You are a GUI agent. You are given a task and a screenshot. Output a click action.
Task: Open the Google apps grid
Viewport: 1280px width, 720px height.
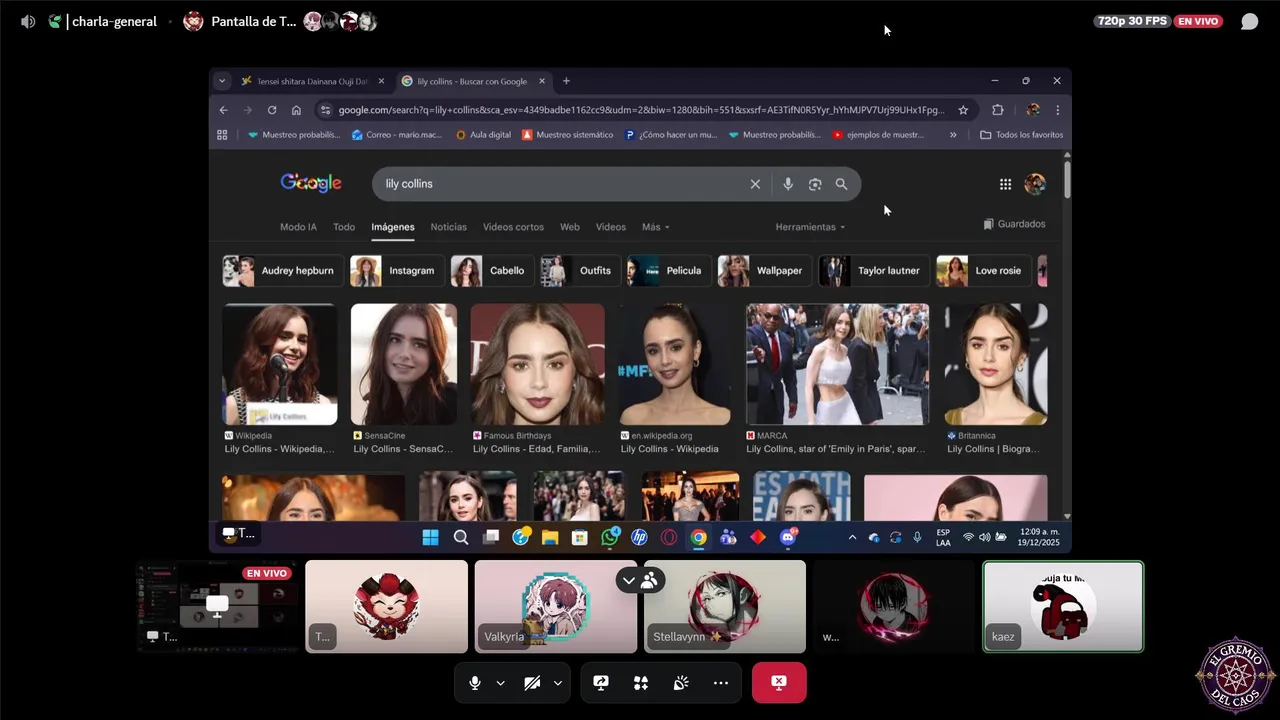click(1005, 184)
